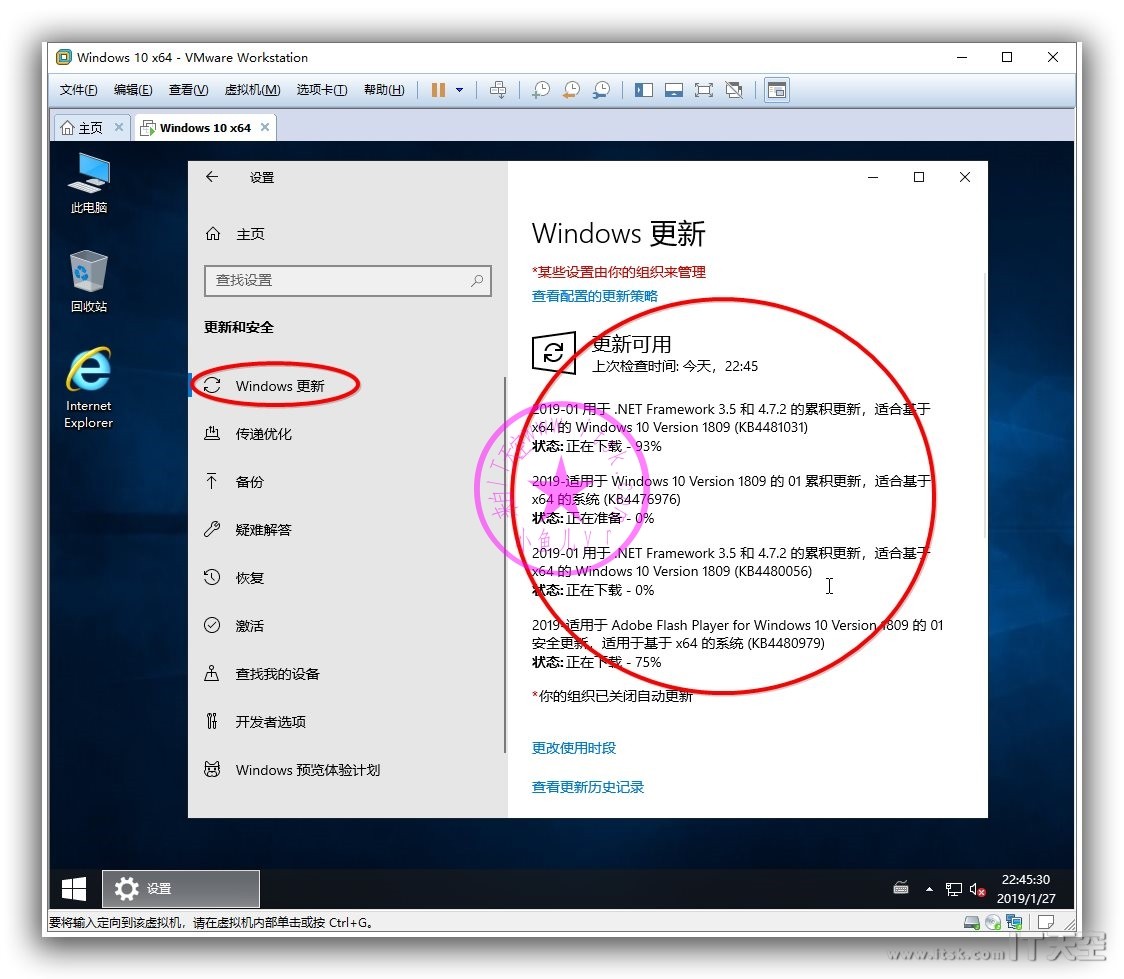Expand hidden system tray icons
The height and width of the screenshot is (979, 1124).
tap(929, 889)
